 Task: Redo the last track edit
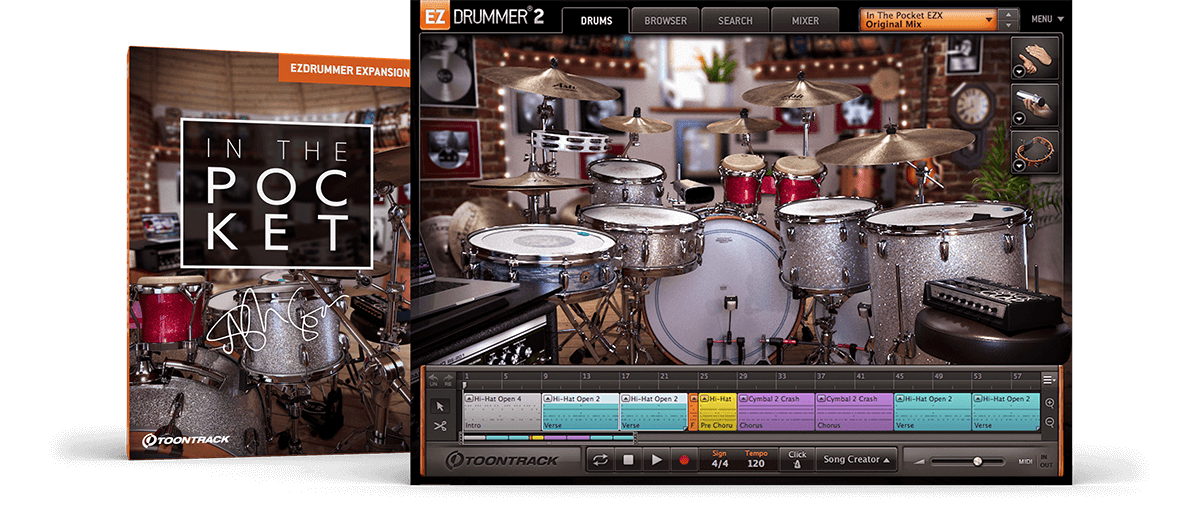tap(448, 379)
